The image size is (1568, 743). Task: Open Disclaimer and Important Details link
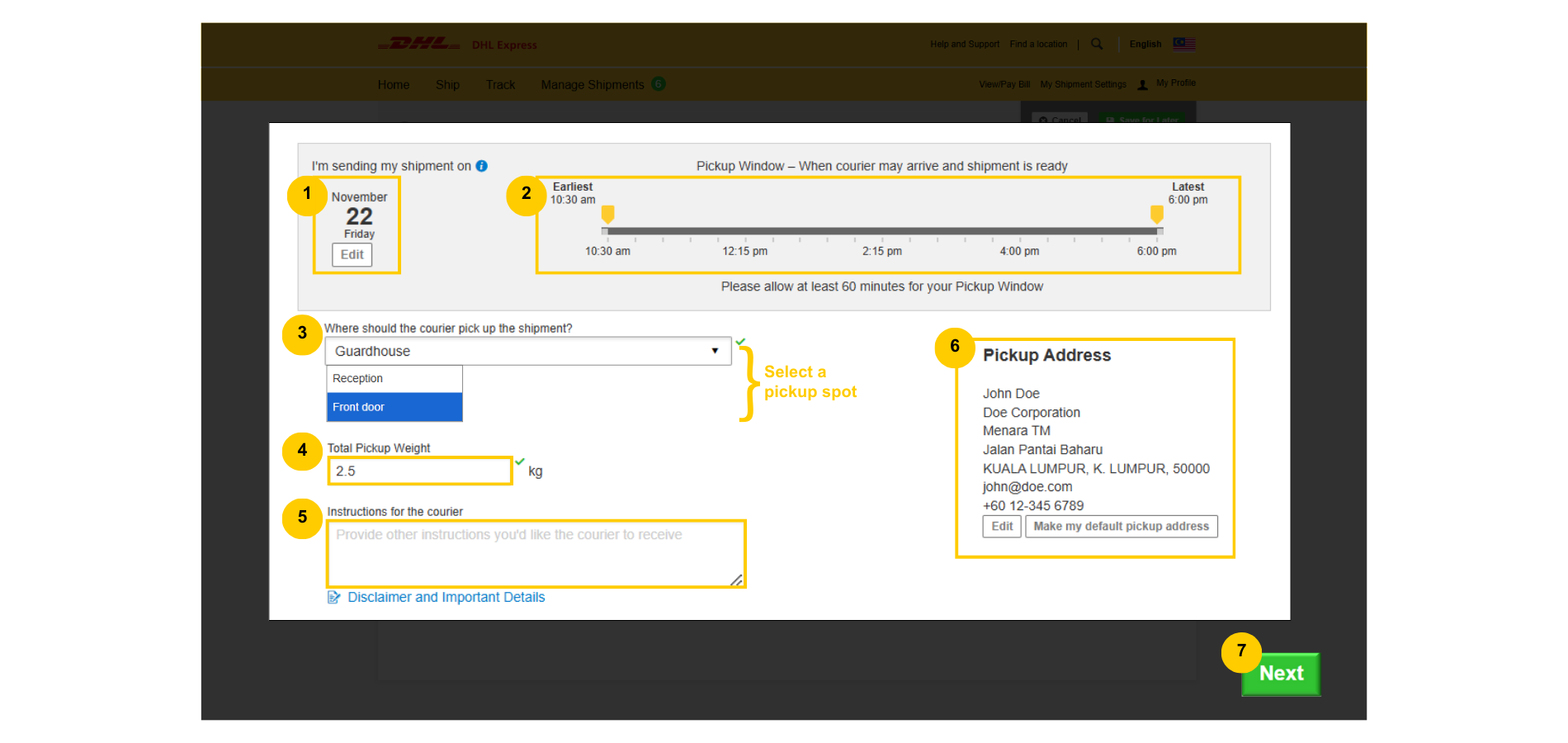coord(446,597)
